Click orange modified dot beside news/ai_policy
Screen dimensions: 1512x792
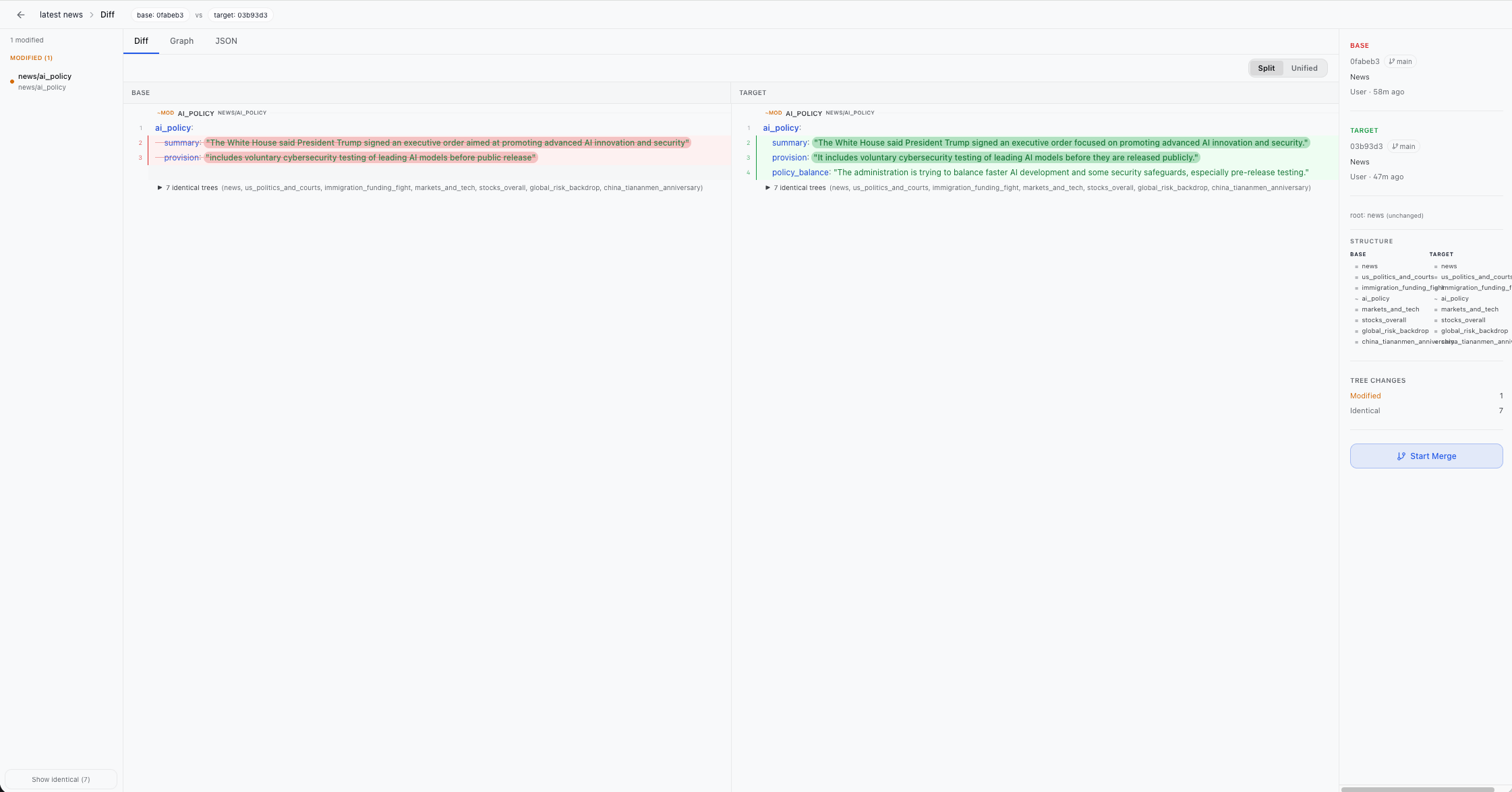pos(12,82)
